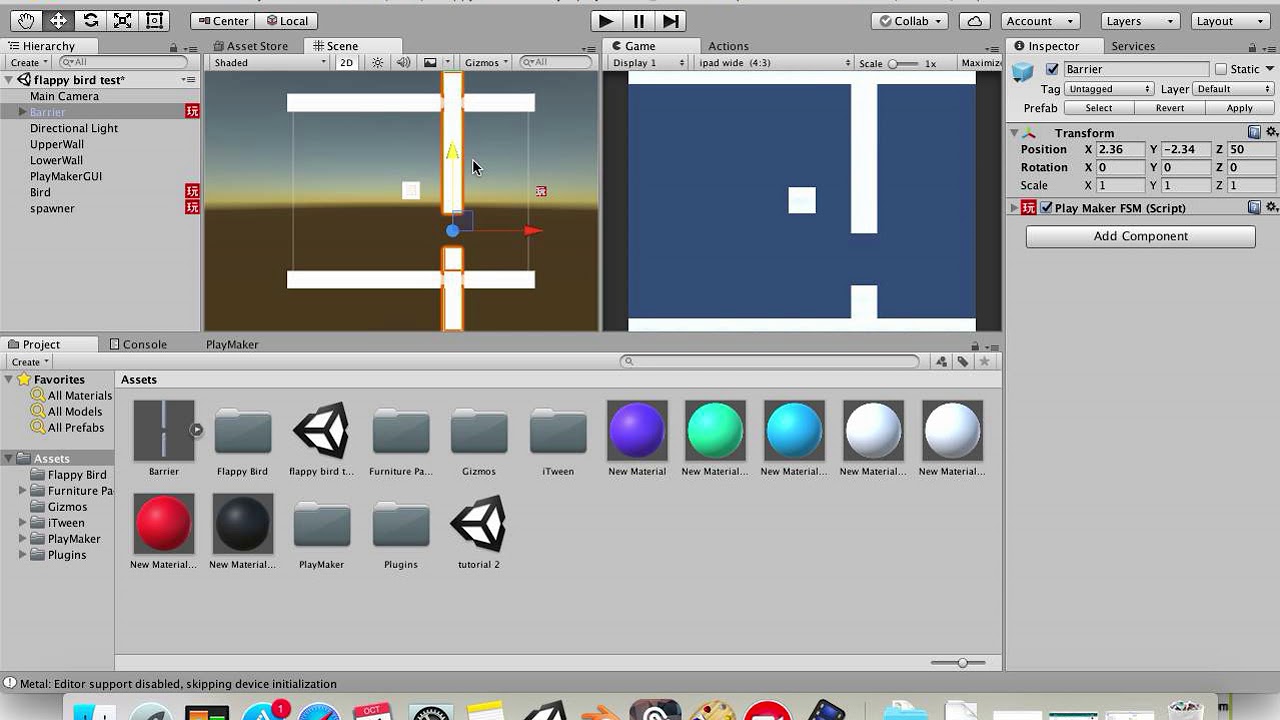Toggle Center pivot mode button
The height and width of the screenshot is (720, 1280).
click(222, 20)
